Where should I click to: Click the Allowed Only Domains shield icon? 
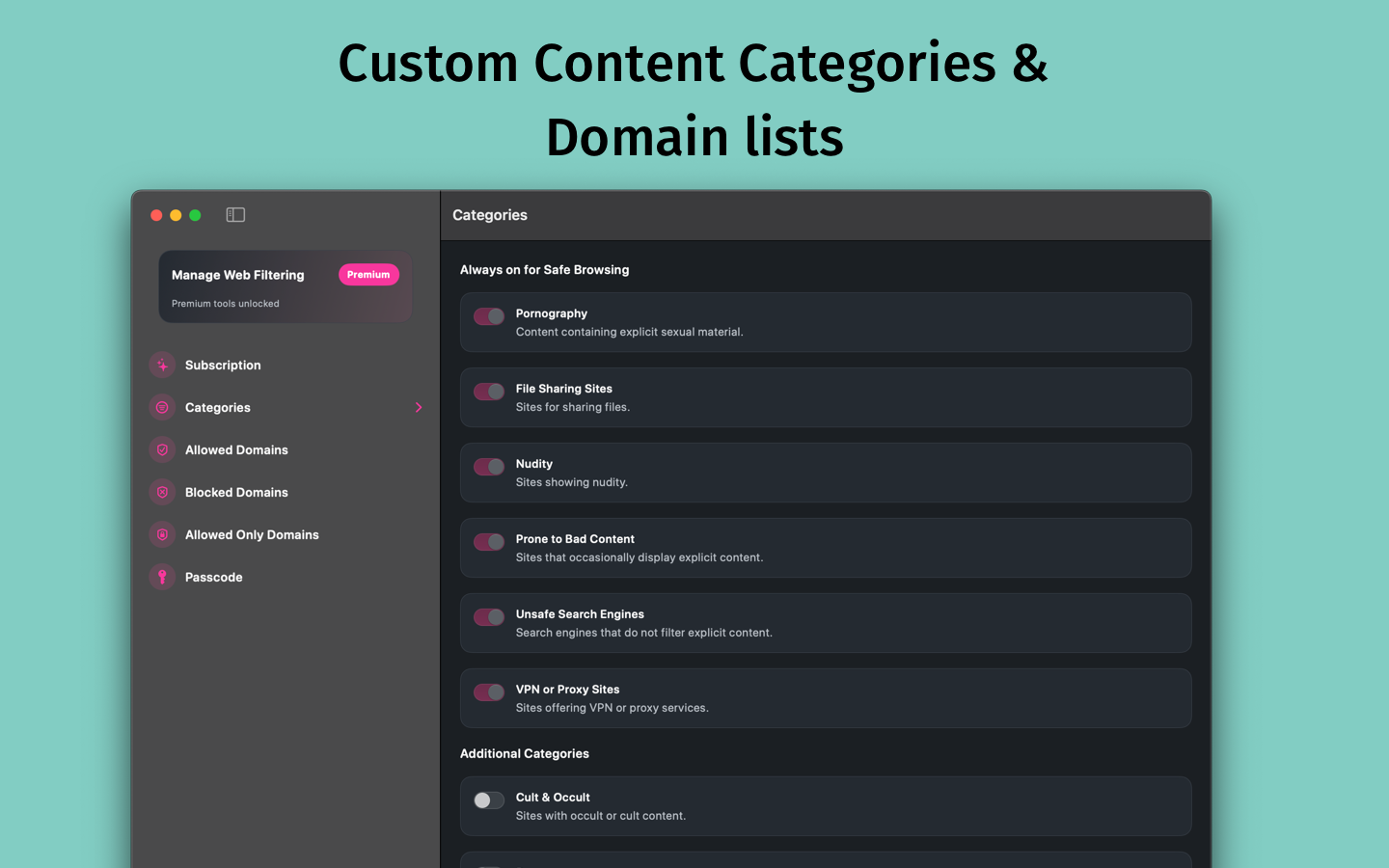[x=162, y=535]
